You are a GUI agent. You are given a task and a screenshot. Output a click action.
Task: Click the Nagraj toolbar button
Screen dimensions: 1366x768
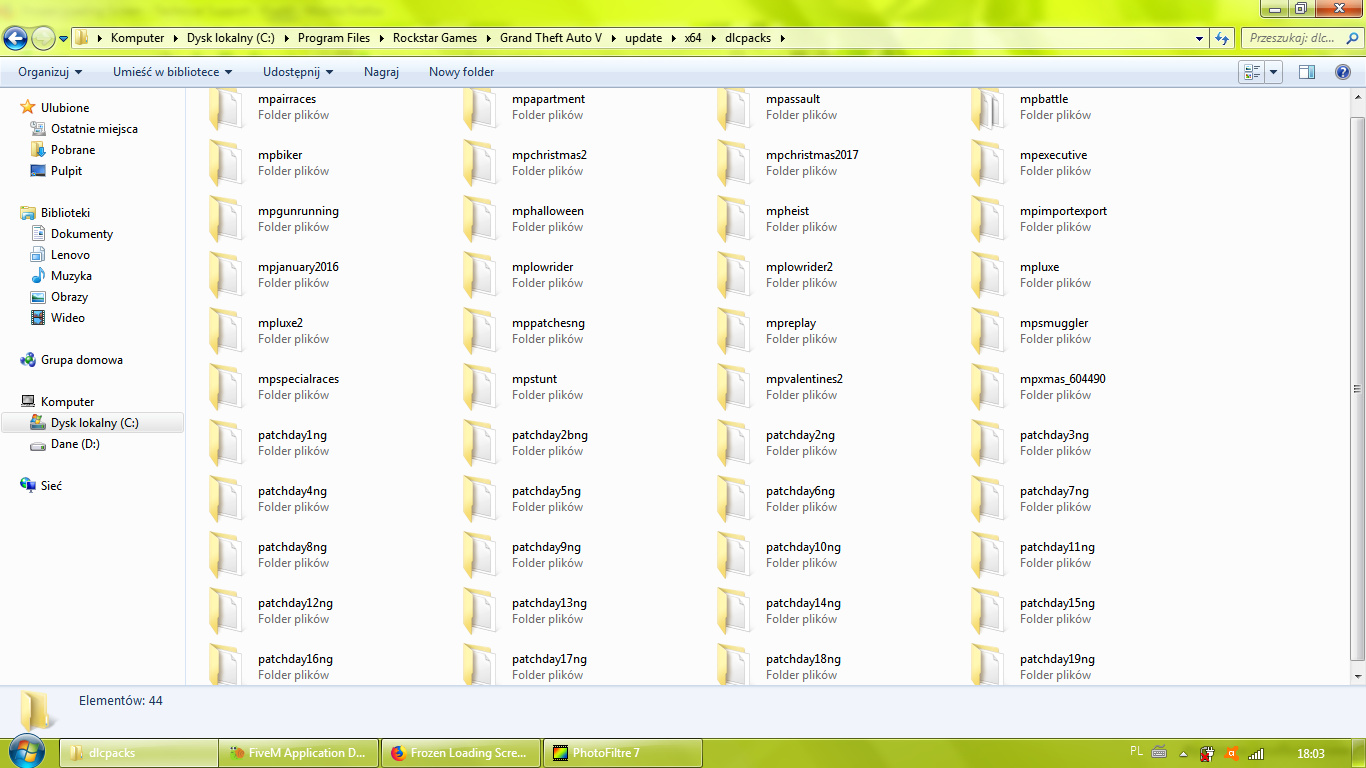point(381,72)
